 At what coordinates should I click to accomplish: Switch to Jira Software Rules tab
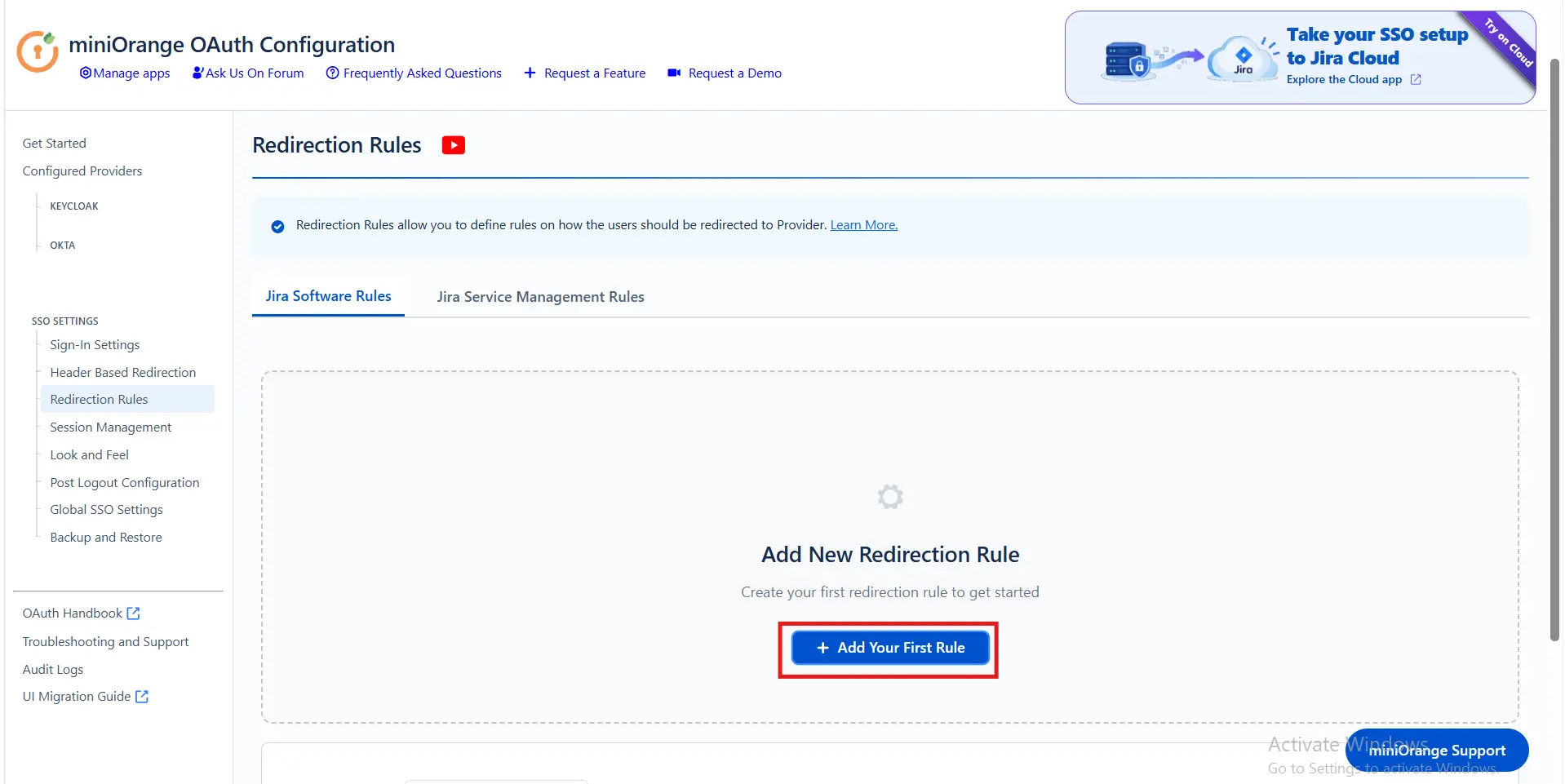coord(328,296)
